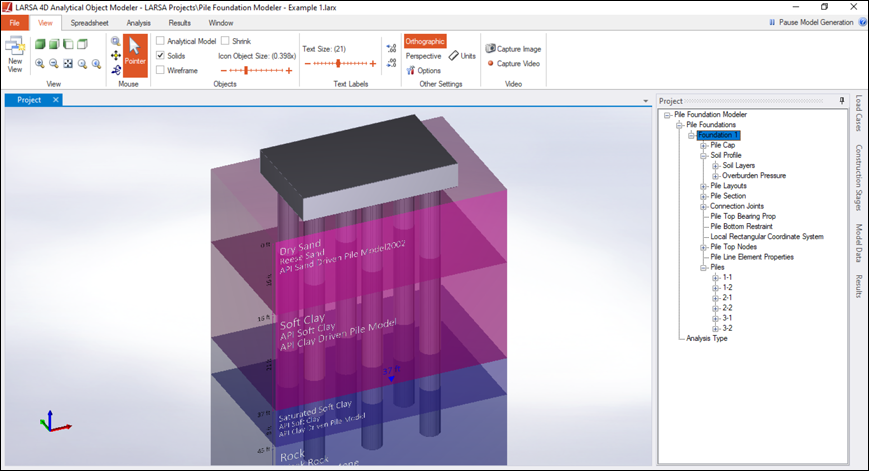
Task: Select Pile Bottom Restraint tree item
Action: [x=741, y=227]
